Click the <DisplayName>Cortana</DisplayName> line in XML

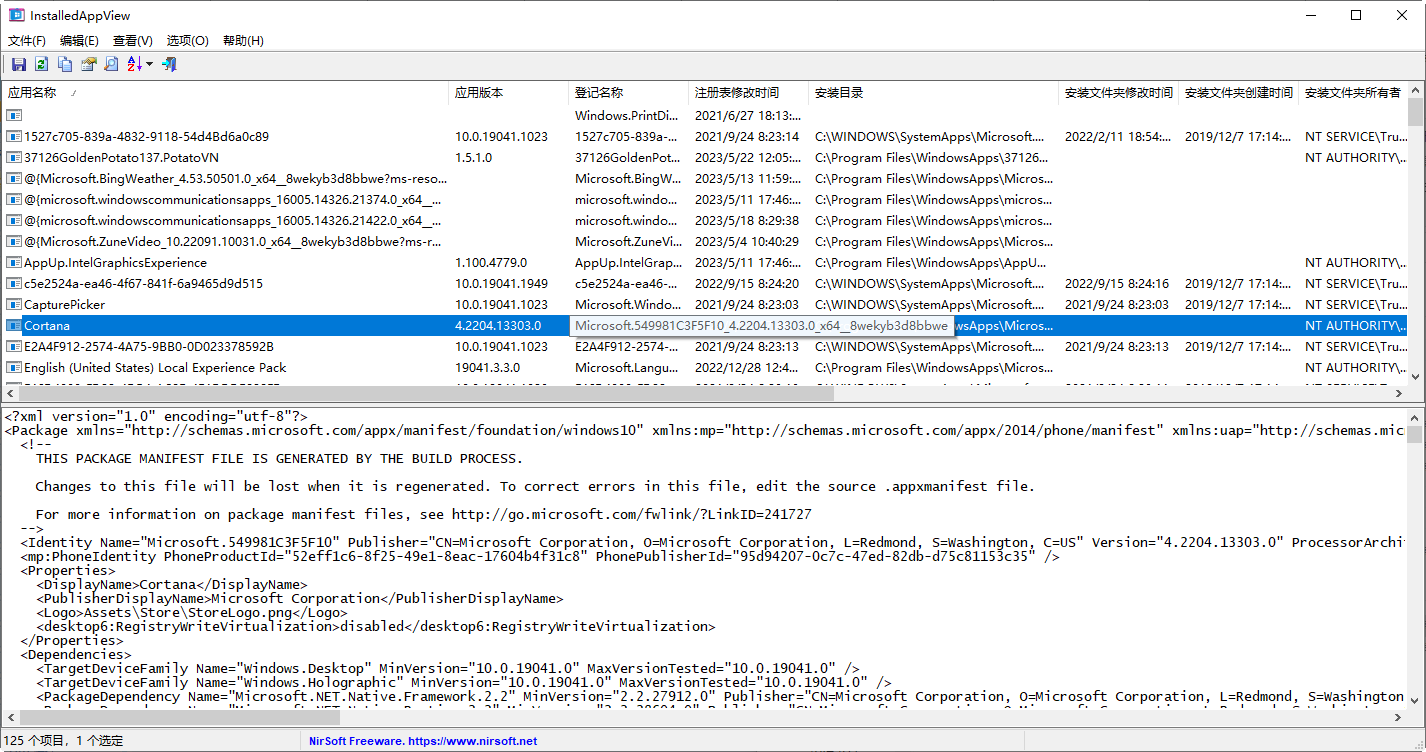[x=172, y=585]
